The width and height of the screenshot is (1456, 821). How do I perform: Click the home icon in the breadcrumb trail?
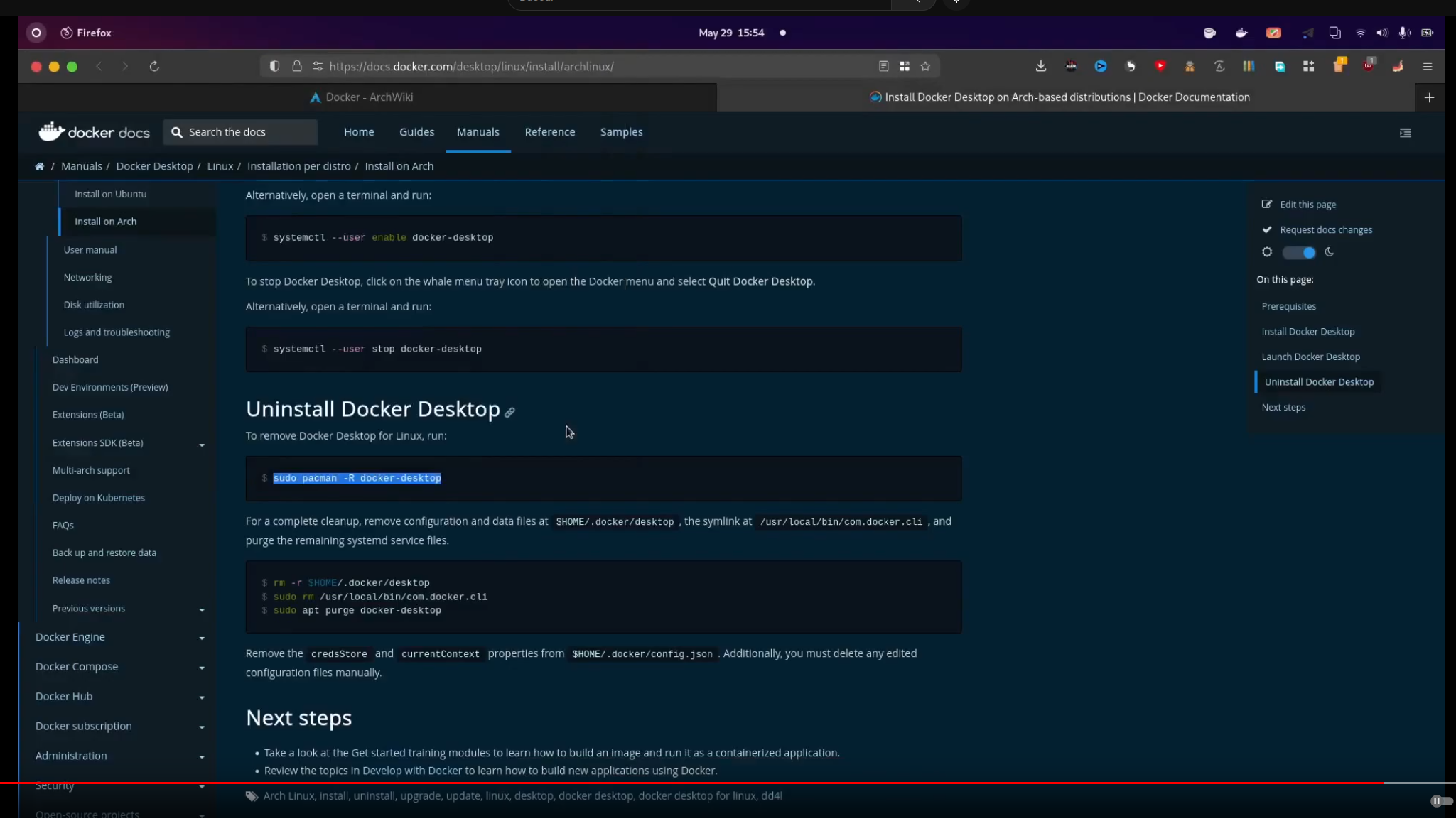point(40,165)
